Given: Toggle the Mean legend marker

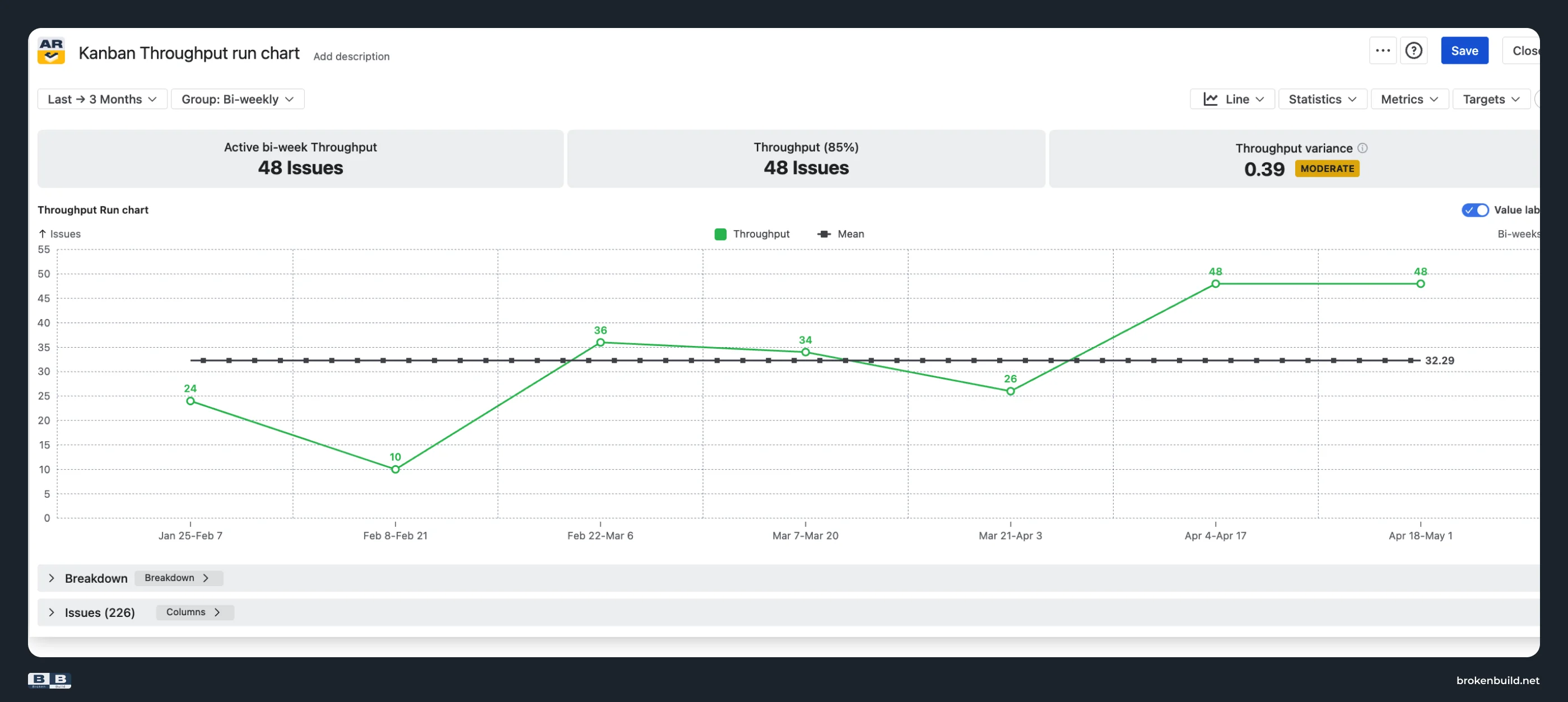Looking at the screenshot, I should pos(824,234).
